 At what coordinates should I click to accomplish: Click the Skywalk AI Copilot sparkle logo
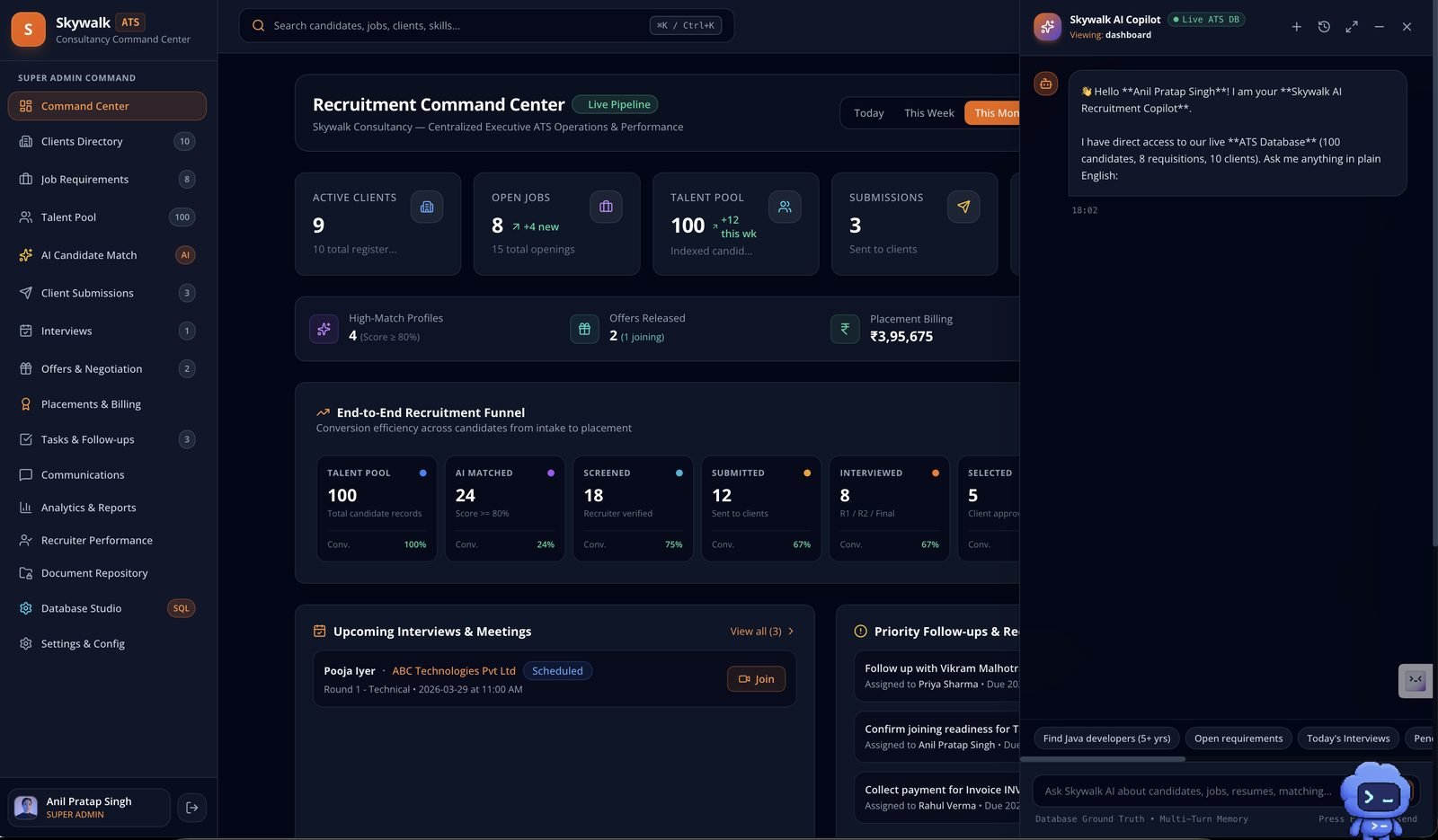click(x=1047, y=27)
